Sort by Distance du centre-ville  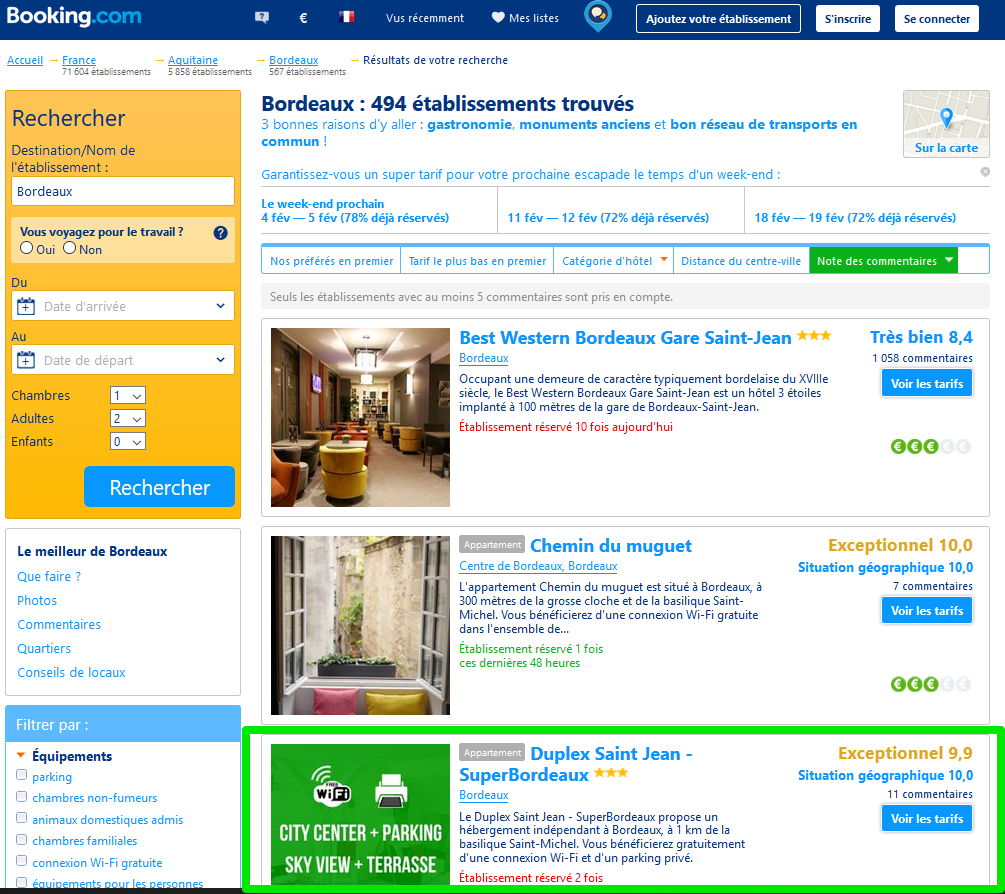[x=741, y=261]
